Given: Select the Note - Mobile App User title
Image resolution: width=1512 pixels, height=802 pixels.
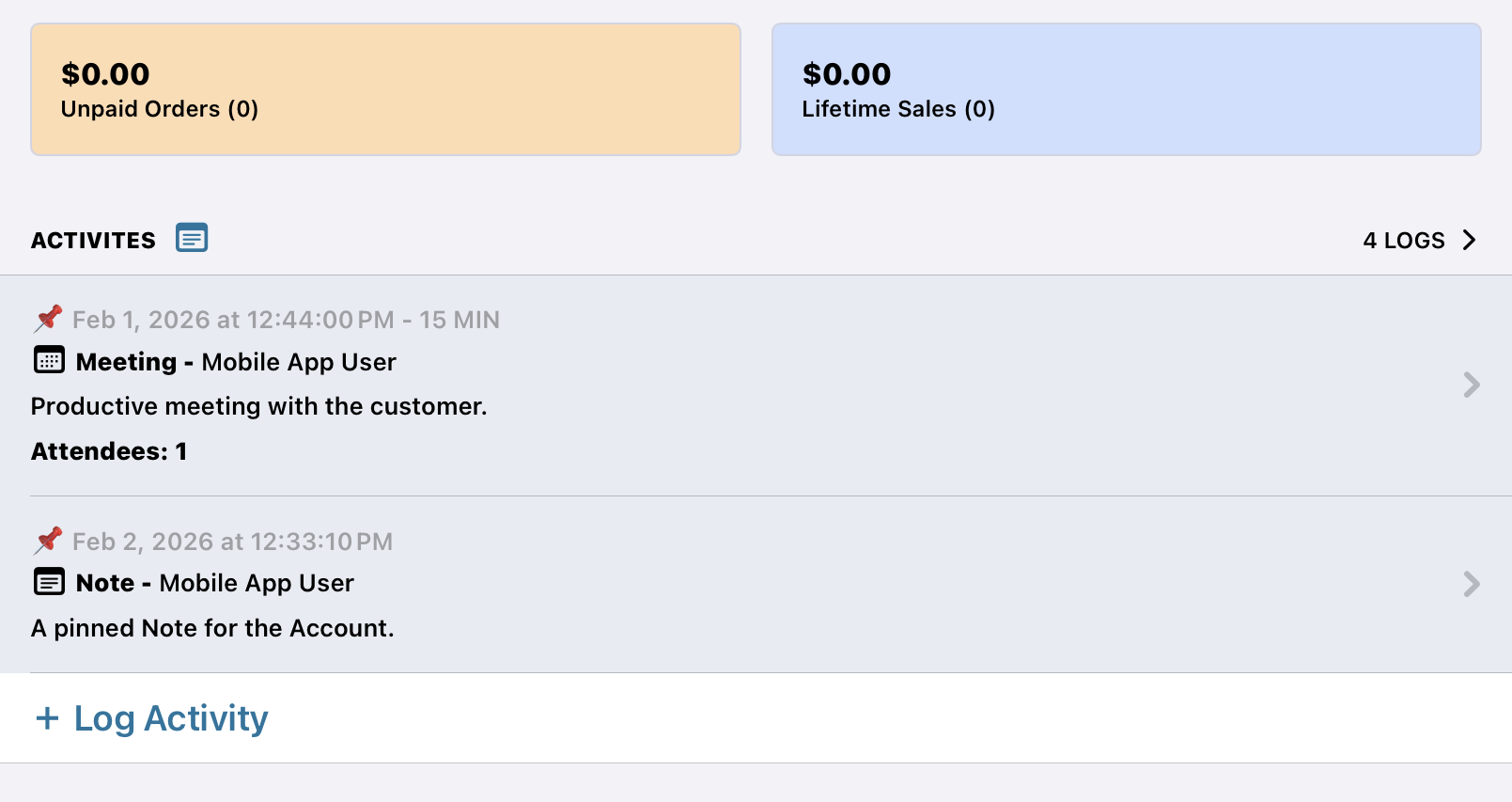Looking at the screenshot, I should pos(215,583).
